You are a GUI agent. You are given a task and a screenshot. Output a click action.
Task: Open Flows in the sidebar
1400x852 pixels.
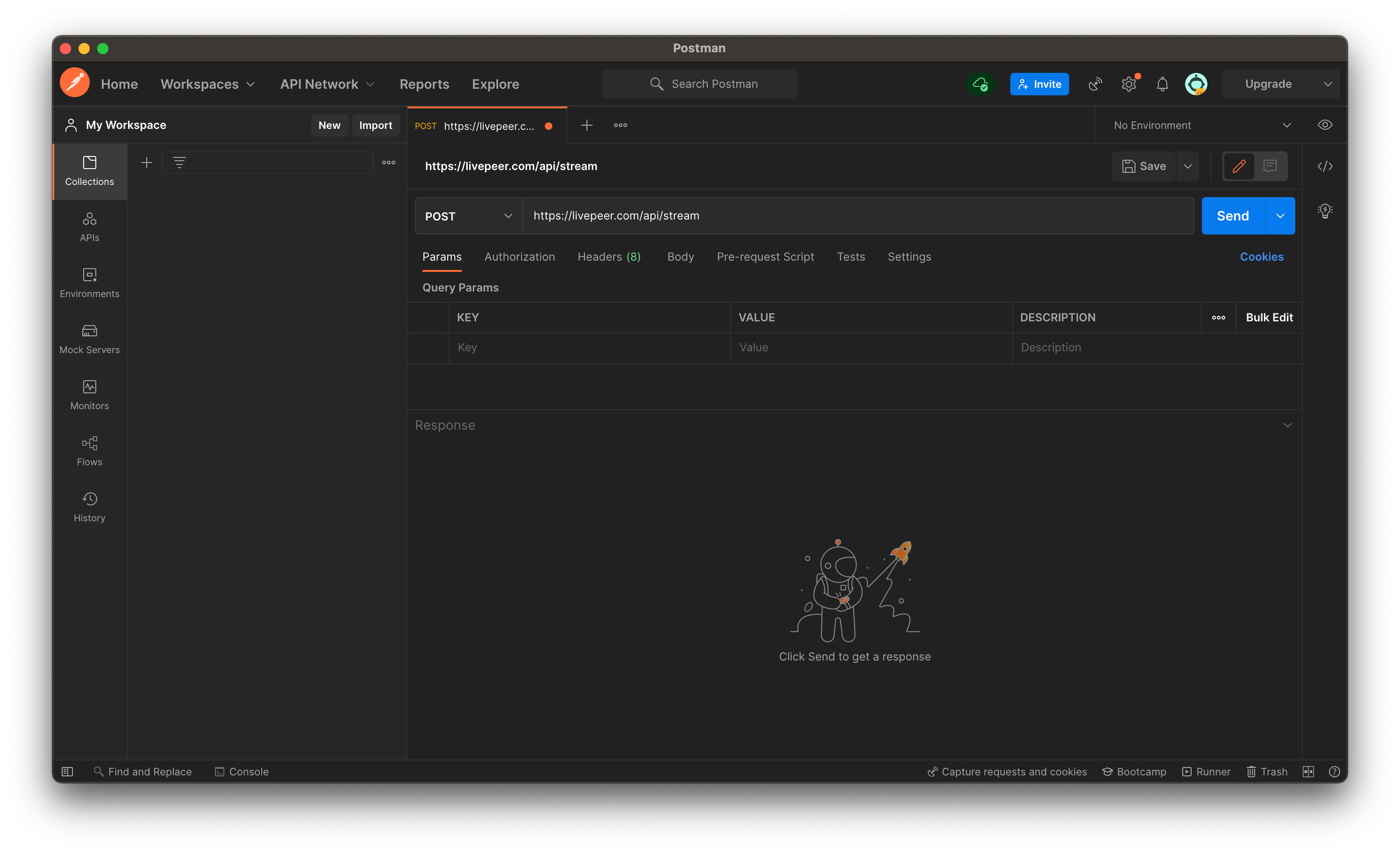(89, 452)
